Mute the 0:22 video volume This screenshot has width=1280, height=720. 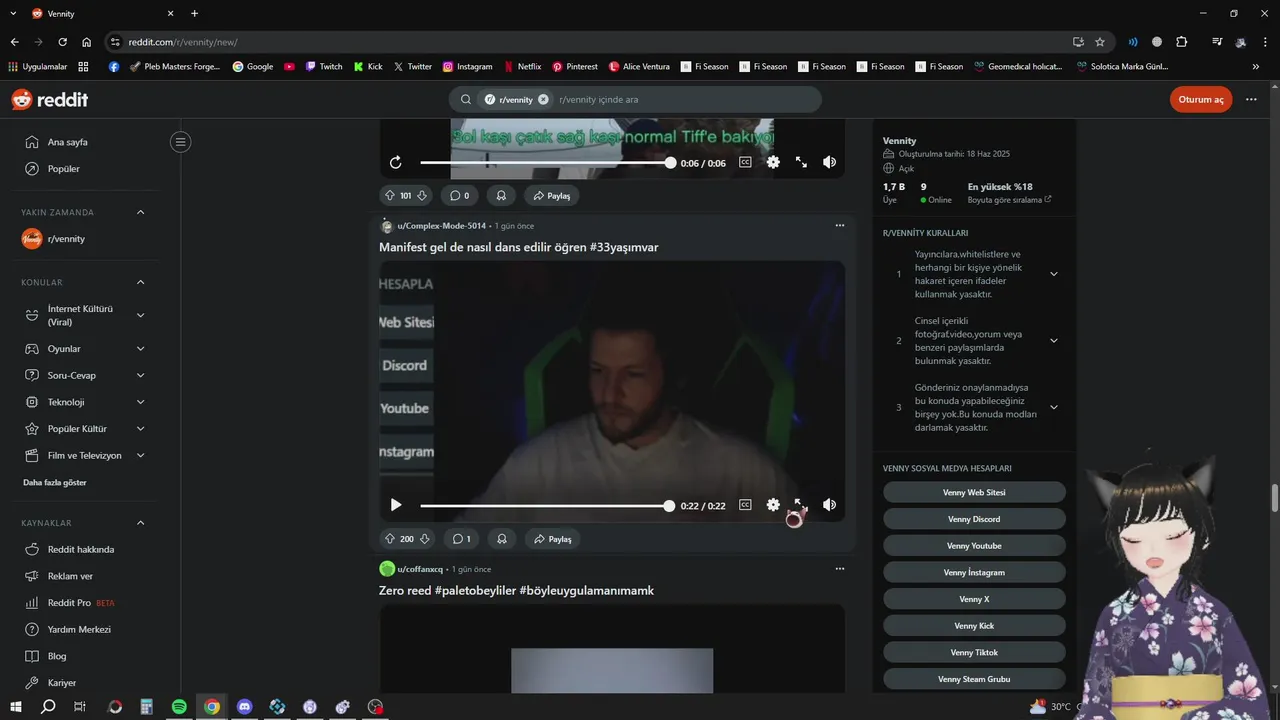click(x=829, y=505)
